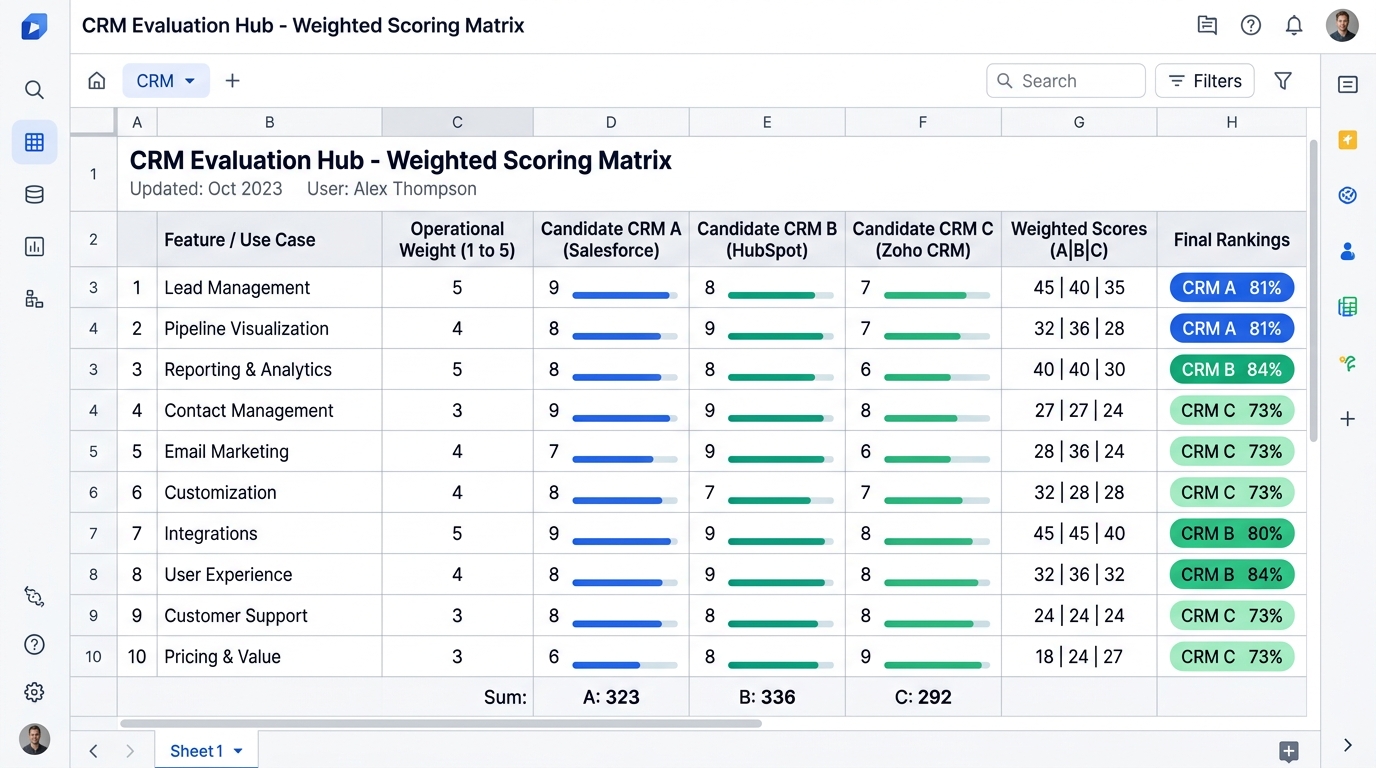This screenshot has width=1376, height=768.
Task: Expand the right side panel chevron
Action: [1348, 745]
